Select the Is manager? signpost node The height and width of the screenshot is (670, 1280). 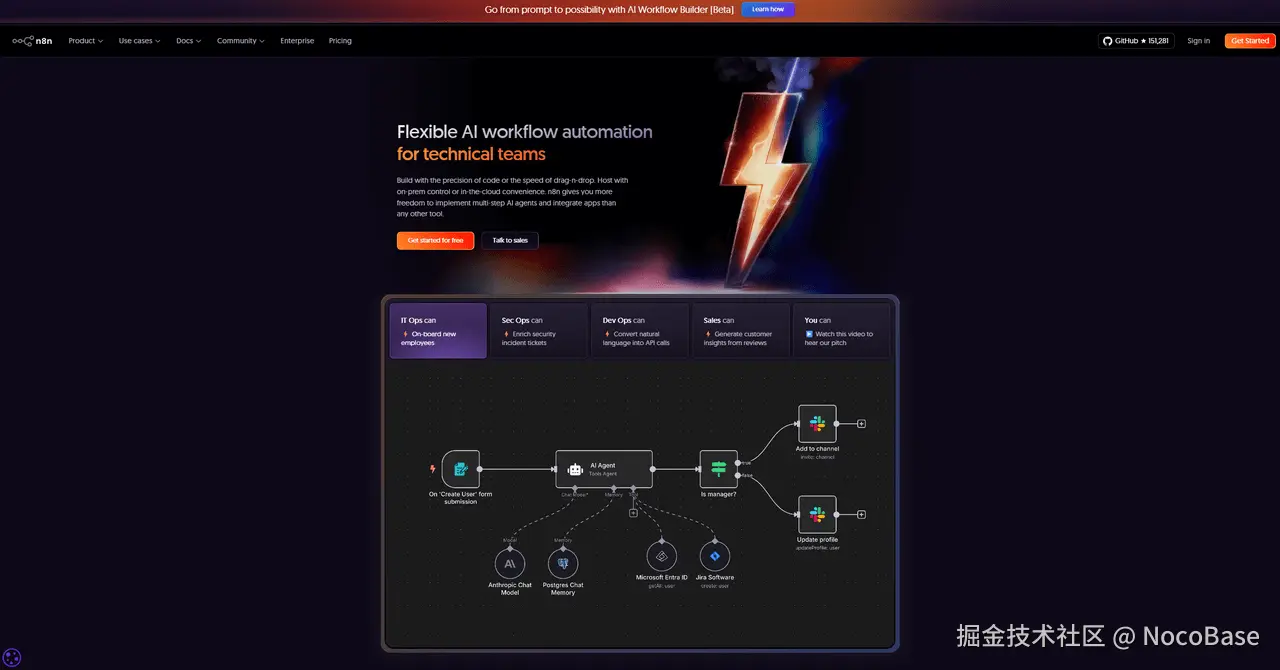(718, 468)
